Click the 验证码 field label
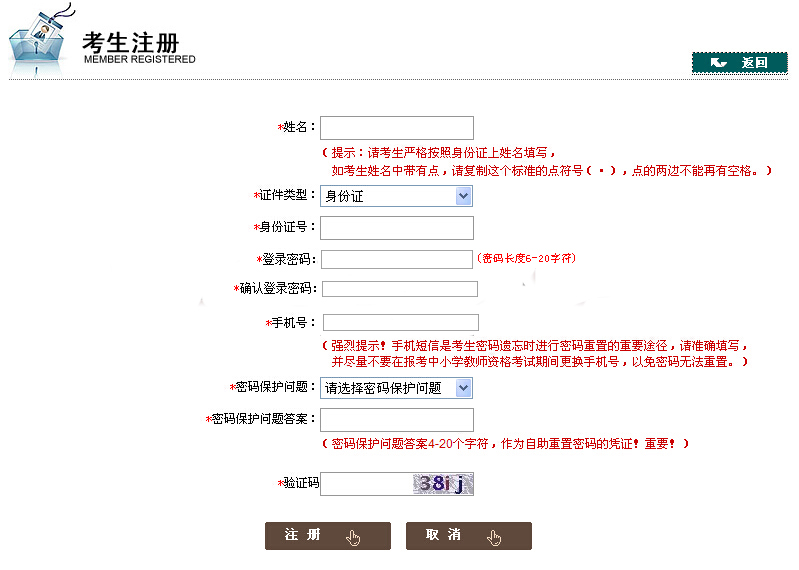 pyautogui.click(x=298, y=482)
